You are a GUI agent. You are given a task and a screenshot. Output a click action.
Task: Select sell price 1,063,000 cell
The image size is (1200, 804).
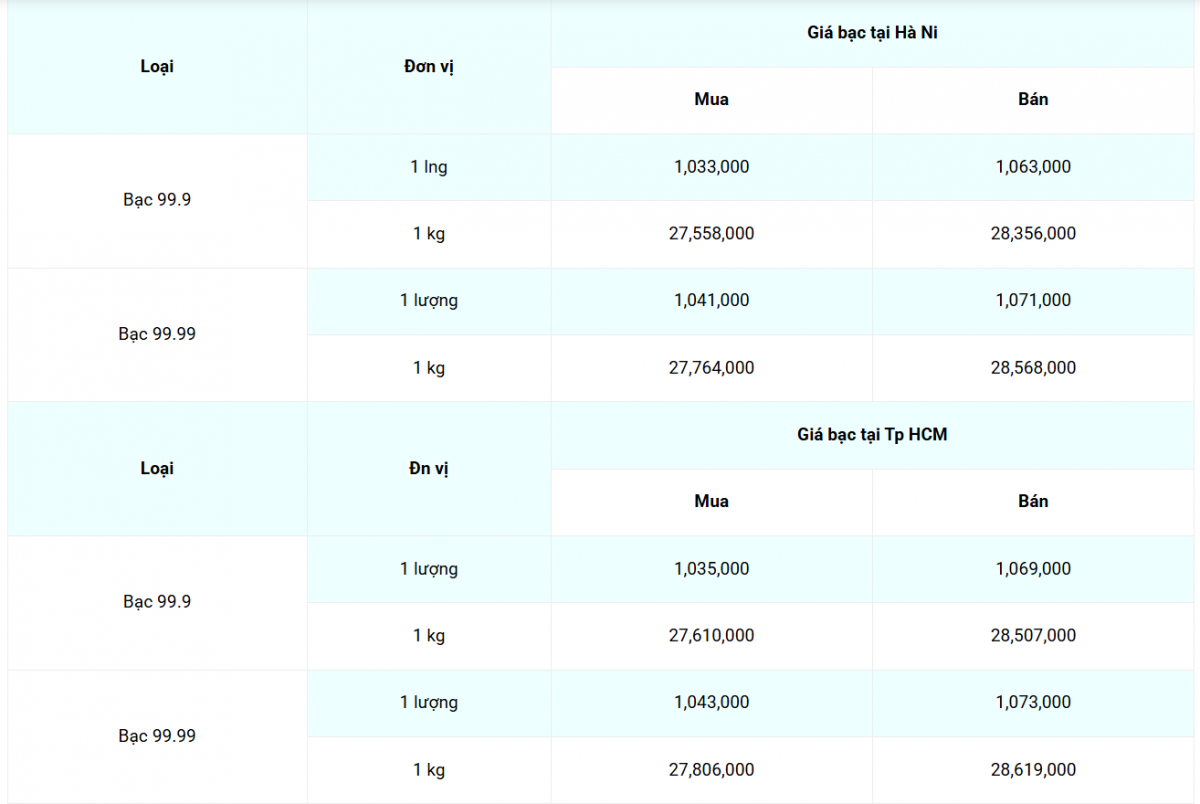pos(1033,167)
